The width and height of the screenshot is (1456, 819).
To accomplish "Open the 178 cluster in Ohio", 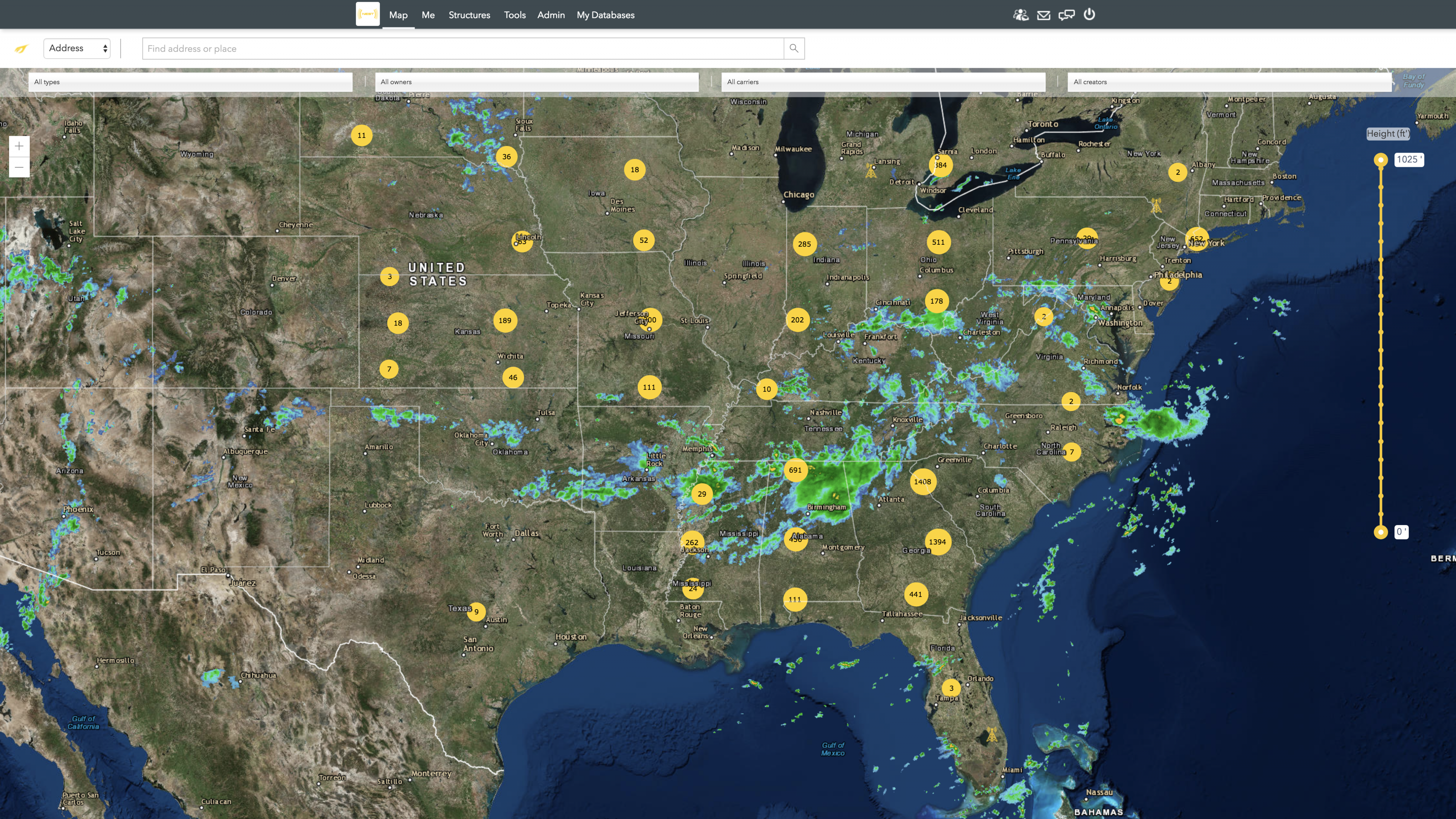I will [937, 301].
